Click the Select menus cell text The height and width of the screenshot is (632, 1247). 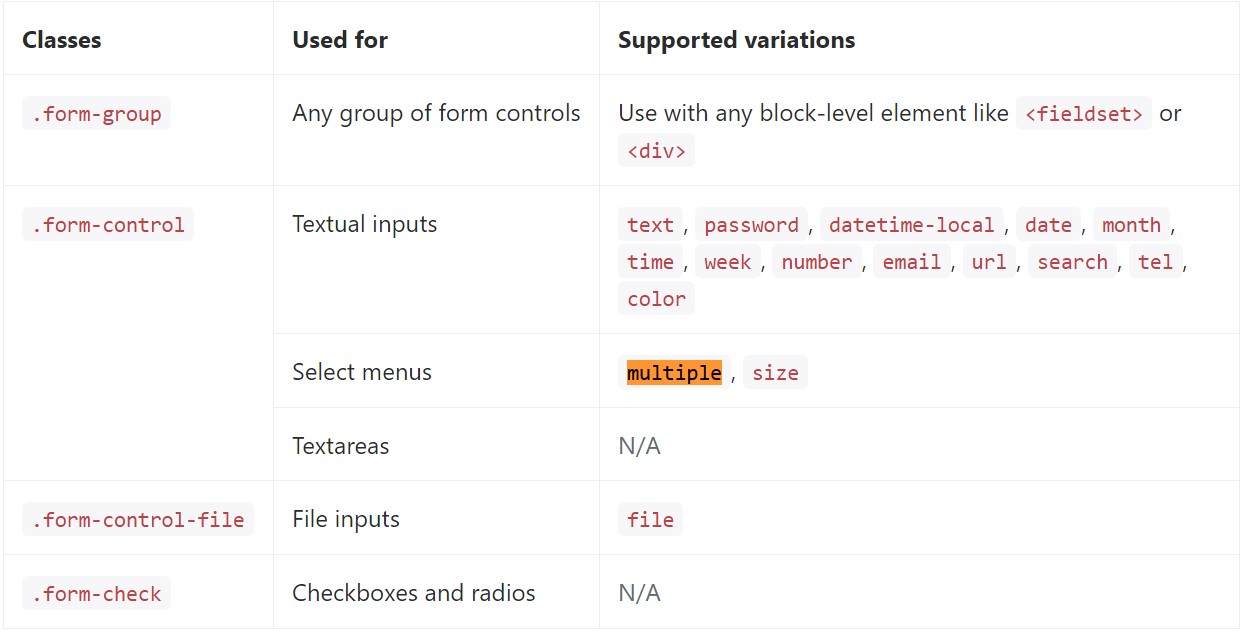(362, 372)
